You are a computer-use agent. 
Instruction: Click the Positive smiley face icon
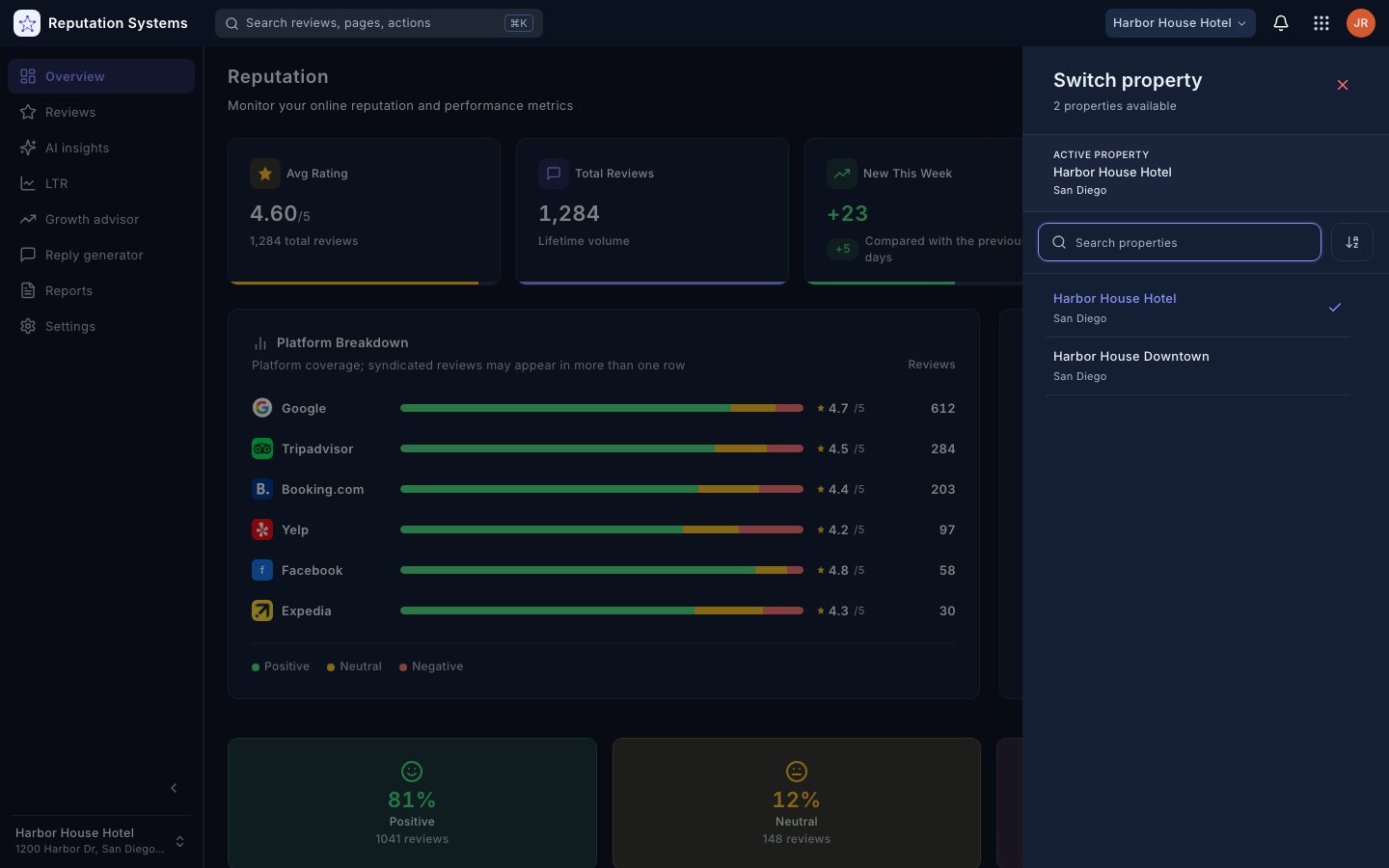coord(412,772)
